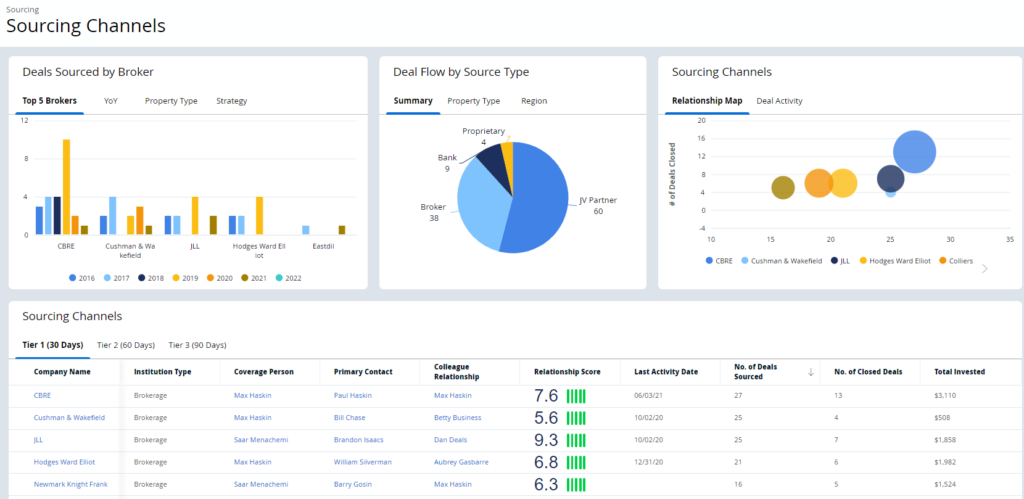This screenshot has width=1024, height=499.
Task: Click the dark navy JLL bubble
Action: pyautogui.click(x=890, y=178)
